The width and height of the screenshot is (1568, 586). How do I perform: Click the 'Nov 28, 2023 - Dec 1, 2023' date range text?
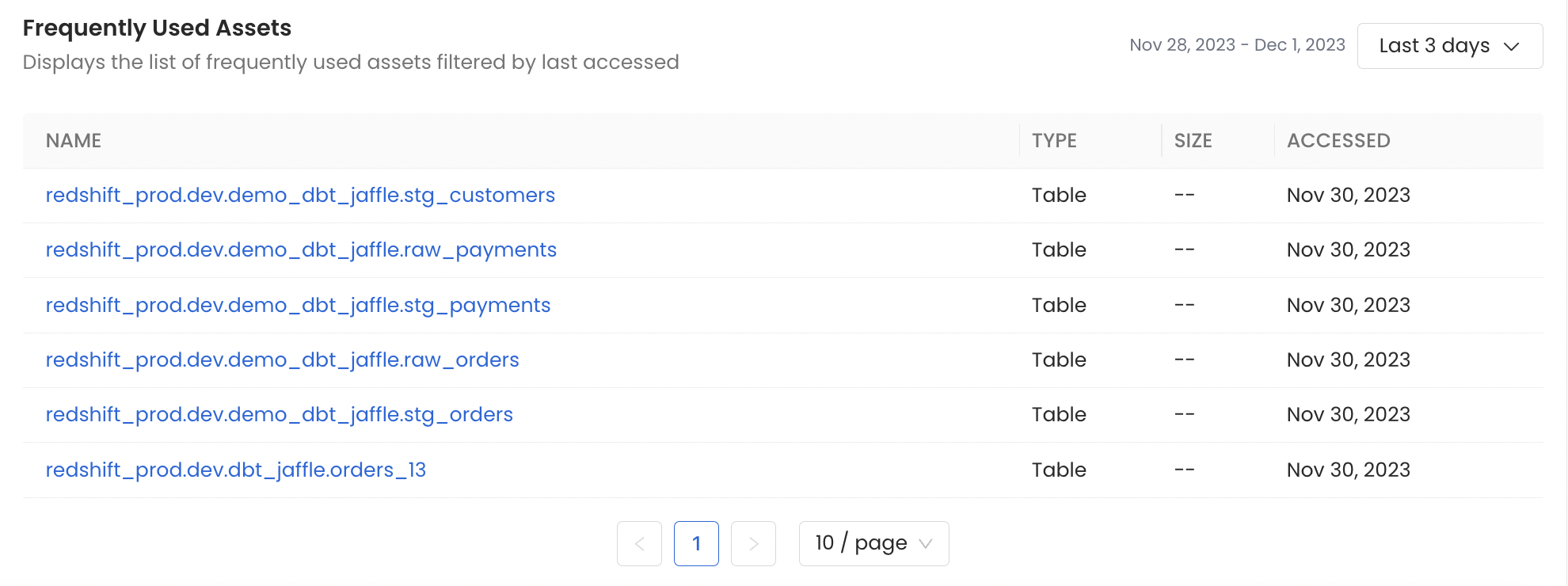tap(1237, 44)
